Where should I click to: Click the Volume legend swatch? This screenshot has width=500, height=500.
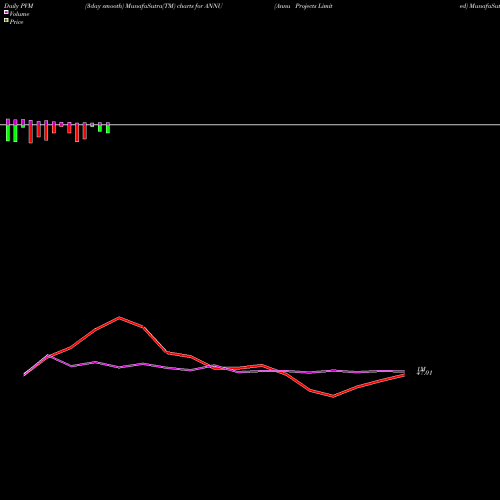tap(6, 12)
